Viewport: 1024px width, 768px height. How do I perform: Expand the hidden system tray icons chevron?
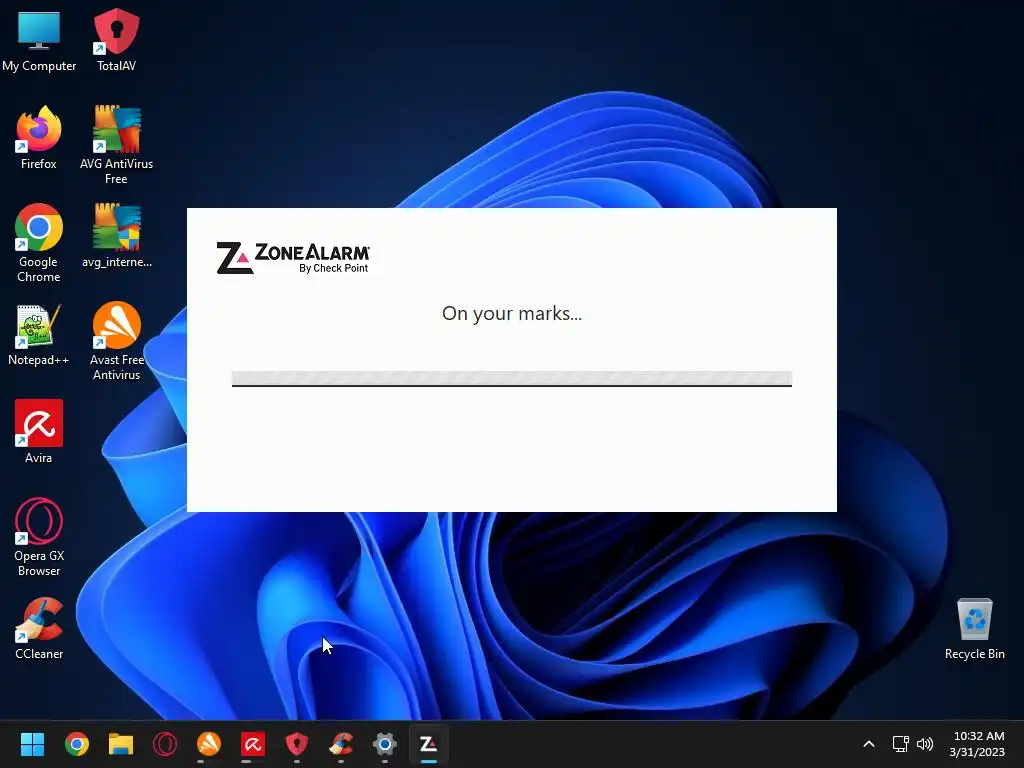[x=869, y=744]
